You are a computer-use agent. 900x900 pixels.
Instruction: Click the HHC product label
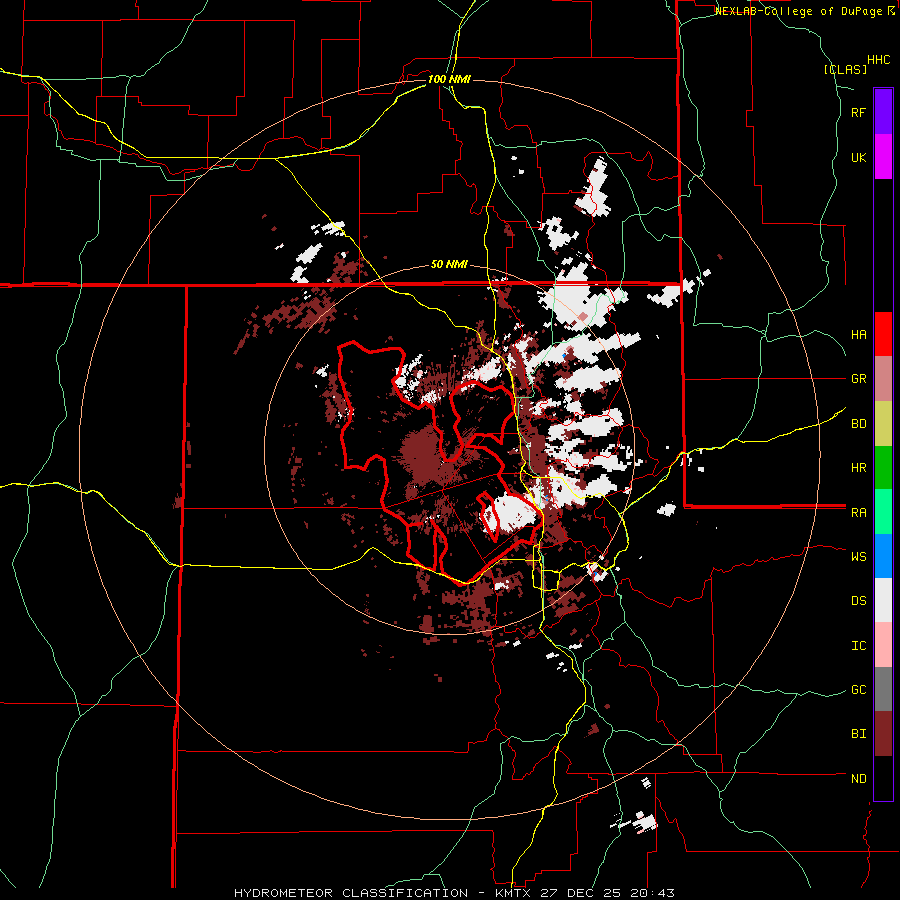879,60
